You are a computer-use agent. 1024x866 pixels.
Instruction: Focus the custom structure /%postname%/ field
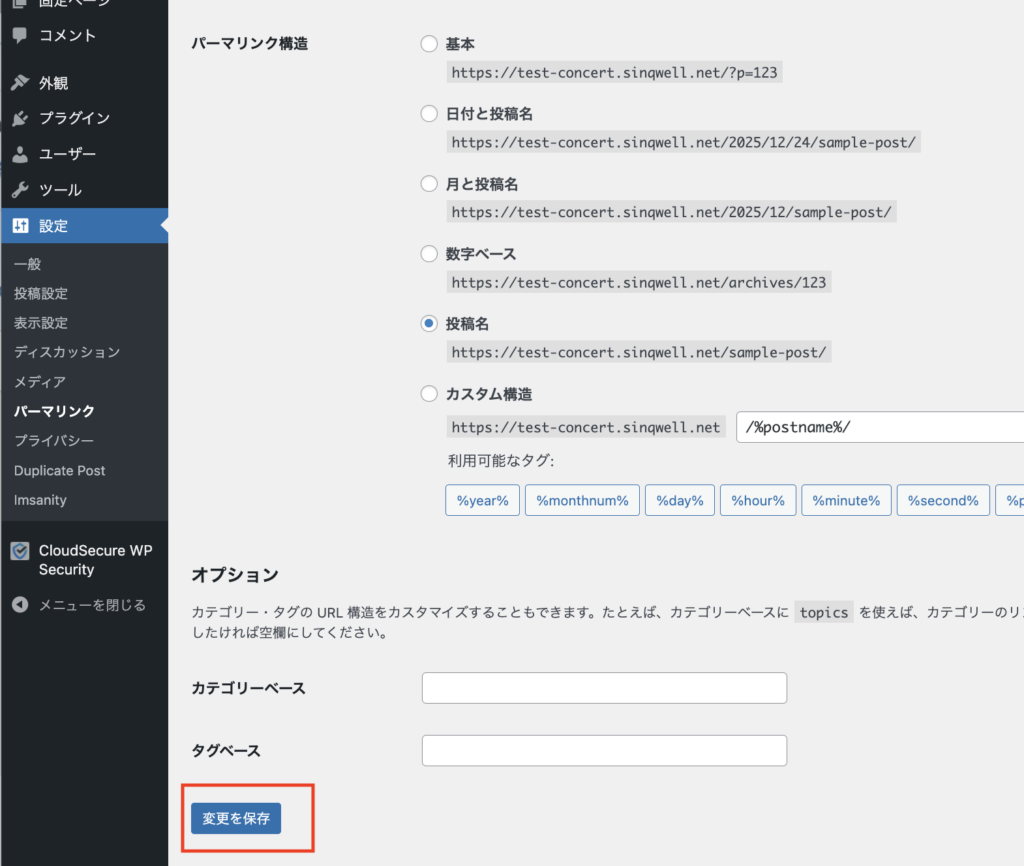click(880, 427)
